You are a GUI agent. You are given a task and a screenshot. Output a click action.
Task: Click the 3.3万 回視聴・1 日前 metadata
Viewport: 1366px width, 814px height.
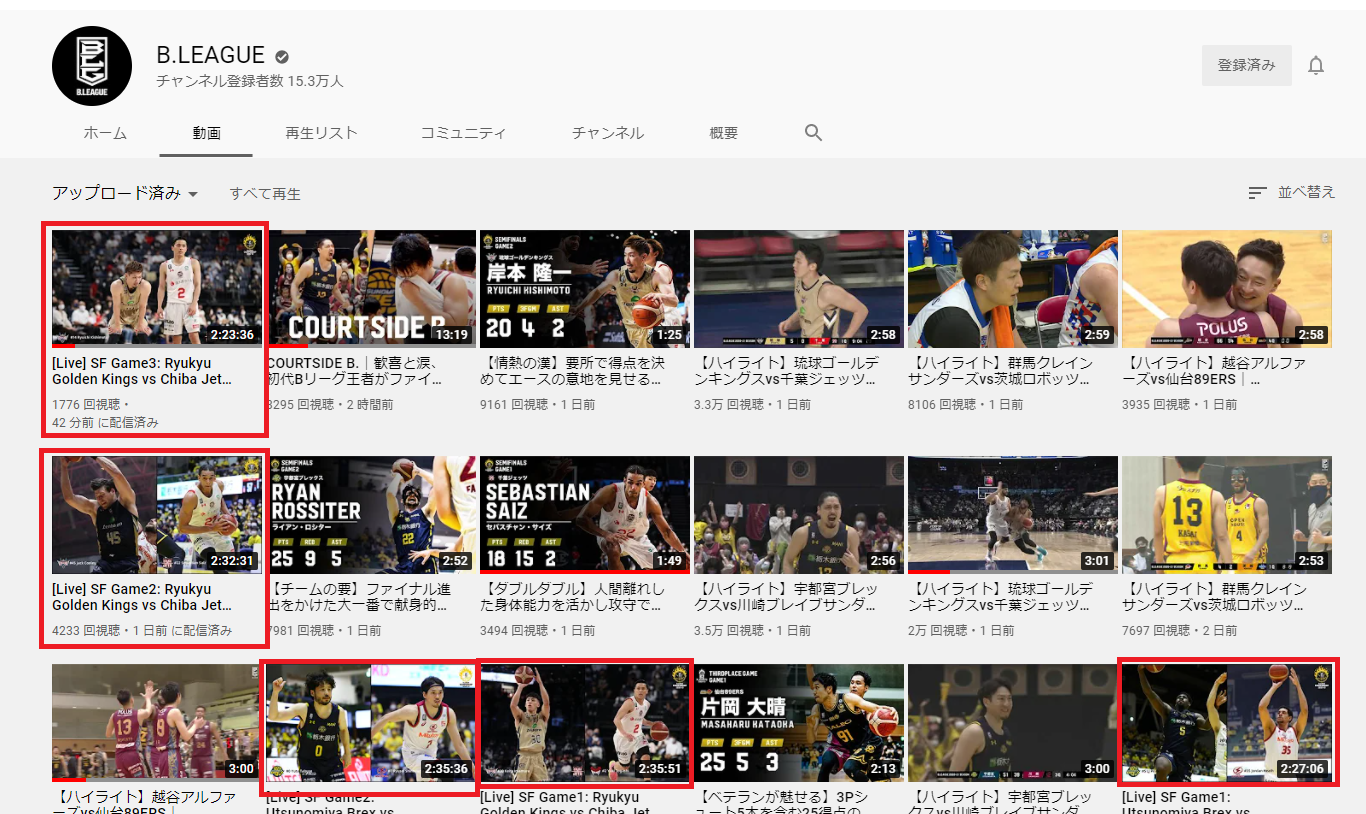tap(752, 405)
